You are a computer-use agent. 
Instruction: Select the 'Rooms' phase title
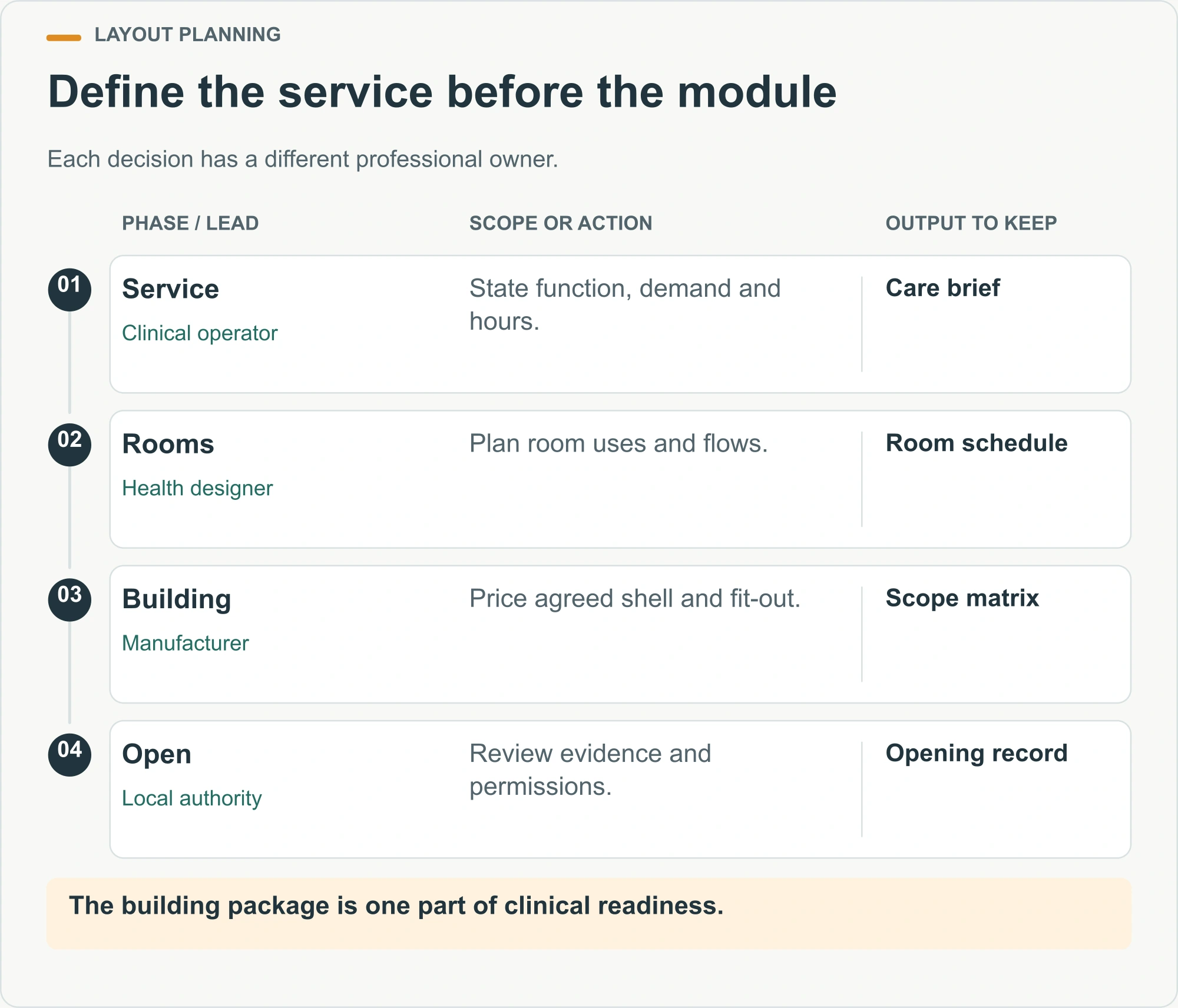point(168,444)
